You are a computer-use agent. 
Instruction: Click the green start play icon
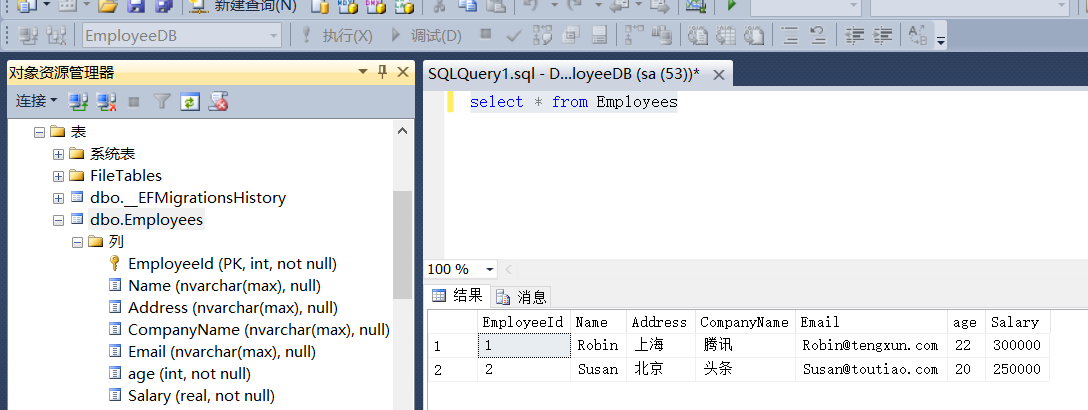point(731,6)
